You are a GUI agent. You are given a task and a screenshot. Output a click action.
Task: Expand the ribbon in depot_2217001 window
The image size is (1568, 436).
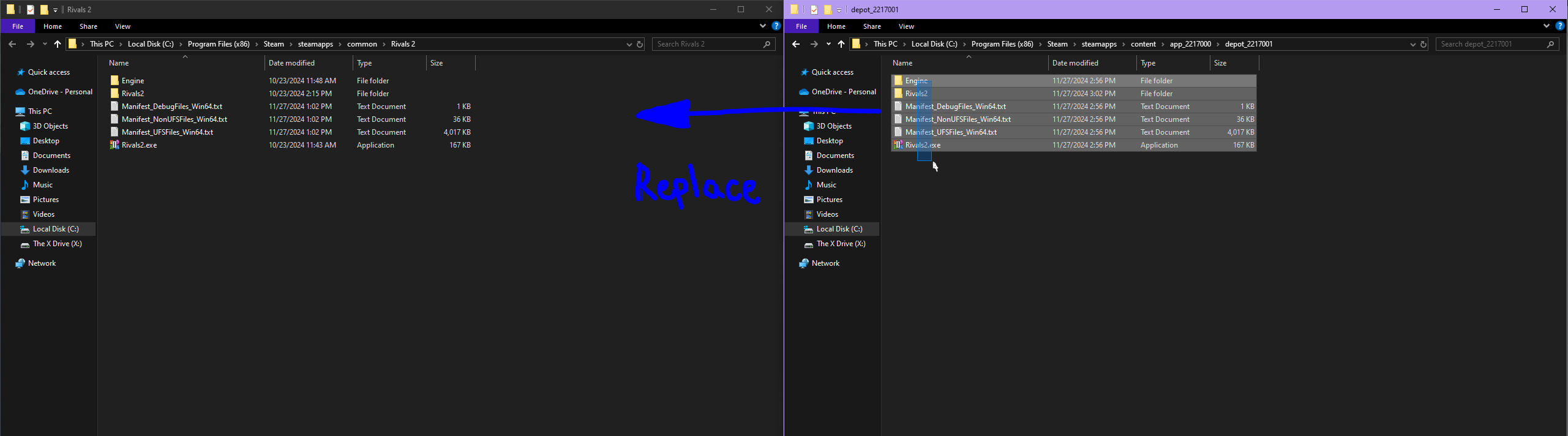pos(1546,26)
